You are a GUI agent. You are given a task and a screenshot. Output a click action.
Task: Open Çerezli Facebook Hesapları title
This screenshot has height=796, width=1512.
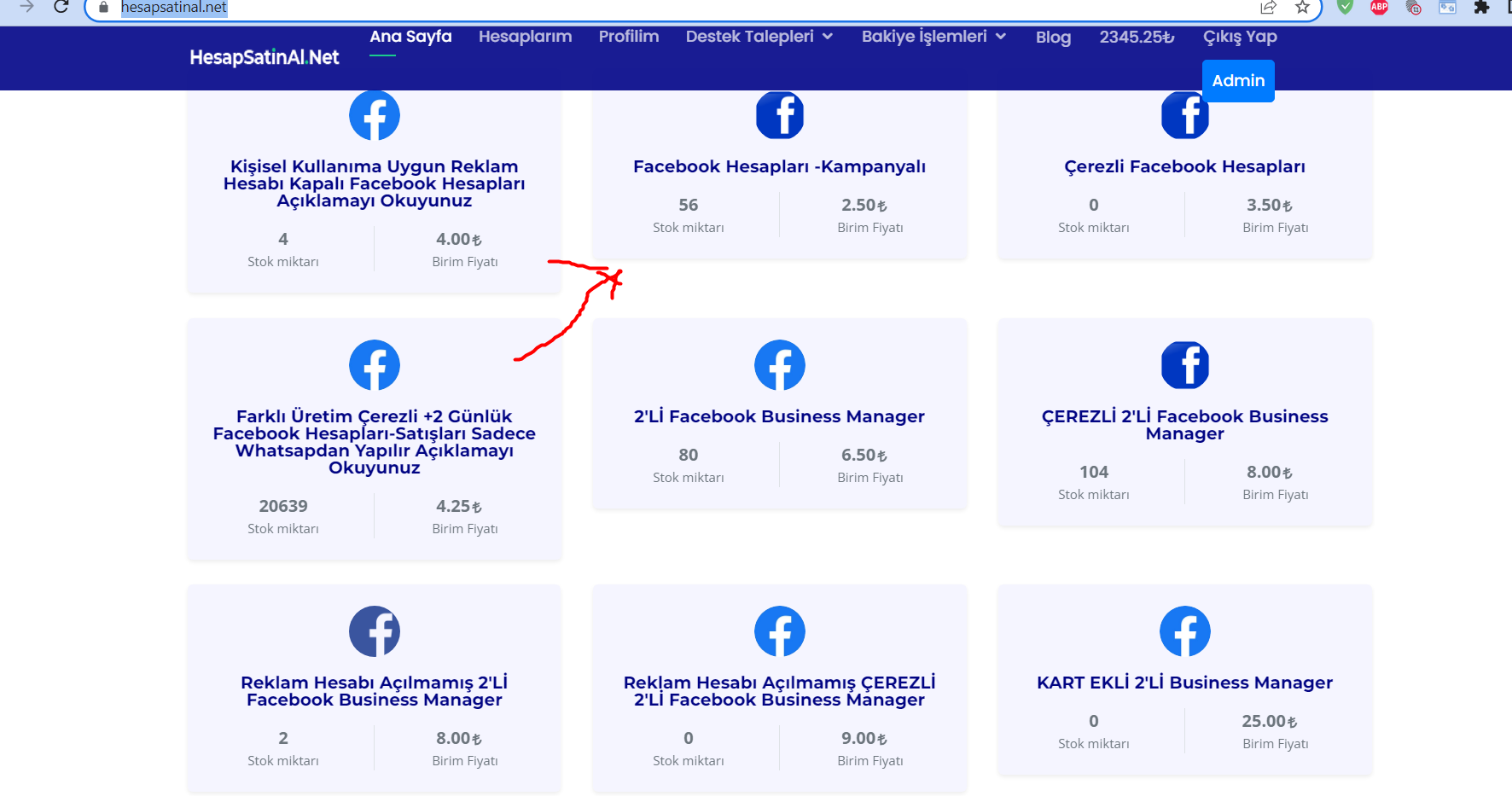coord(1185,166)
